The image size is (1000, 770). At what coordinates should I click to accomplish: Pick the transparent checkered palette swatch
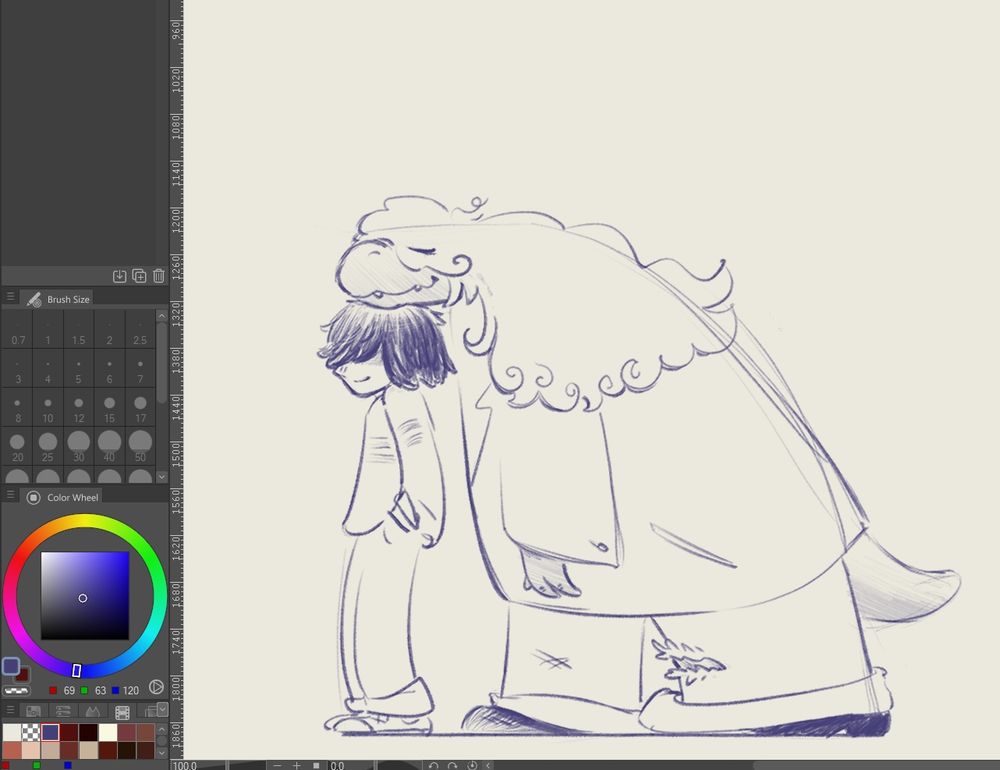[31, 732]
